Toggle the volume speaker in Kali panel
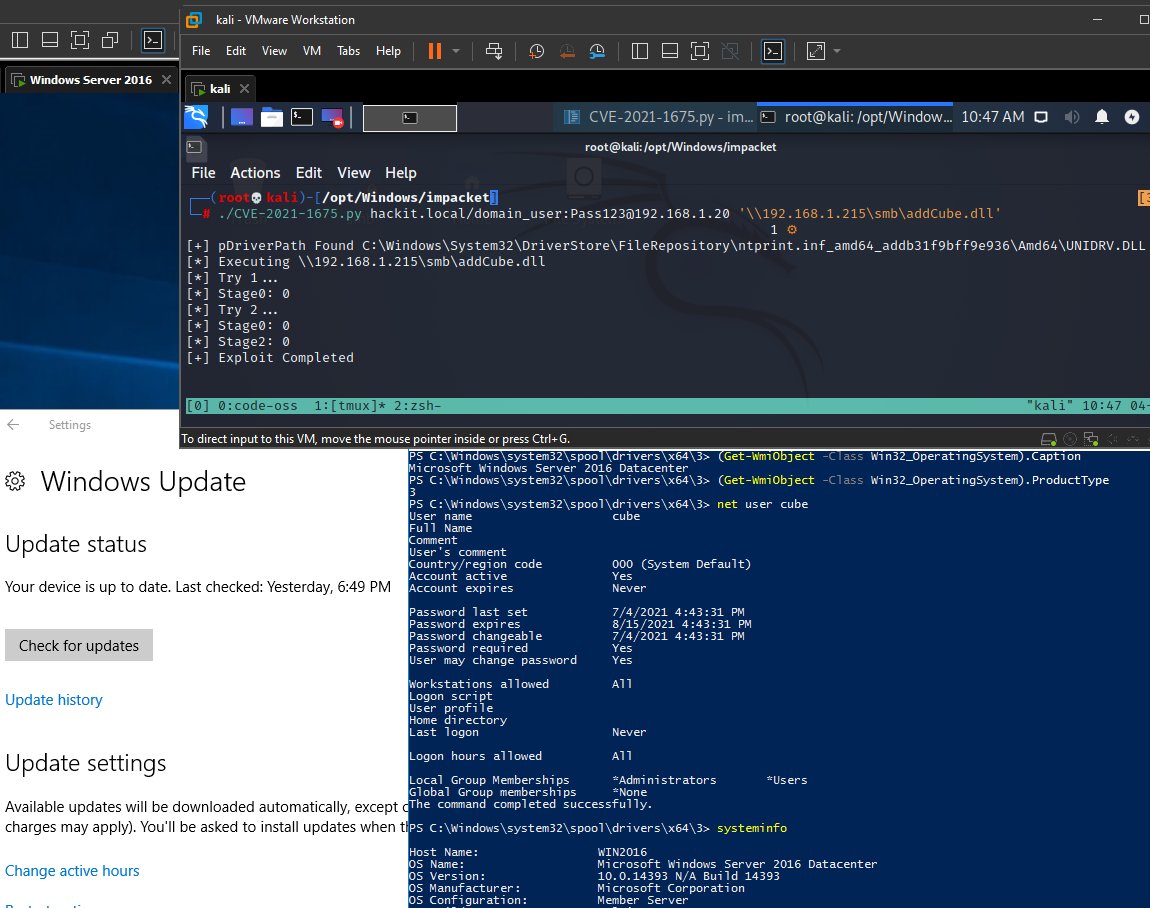The width and height of the screenshot is (1150, 908). (1072, 117)
